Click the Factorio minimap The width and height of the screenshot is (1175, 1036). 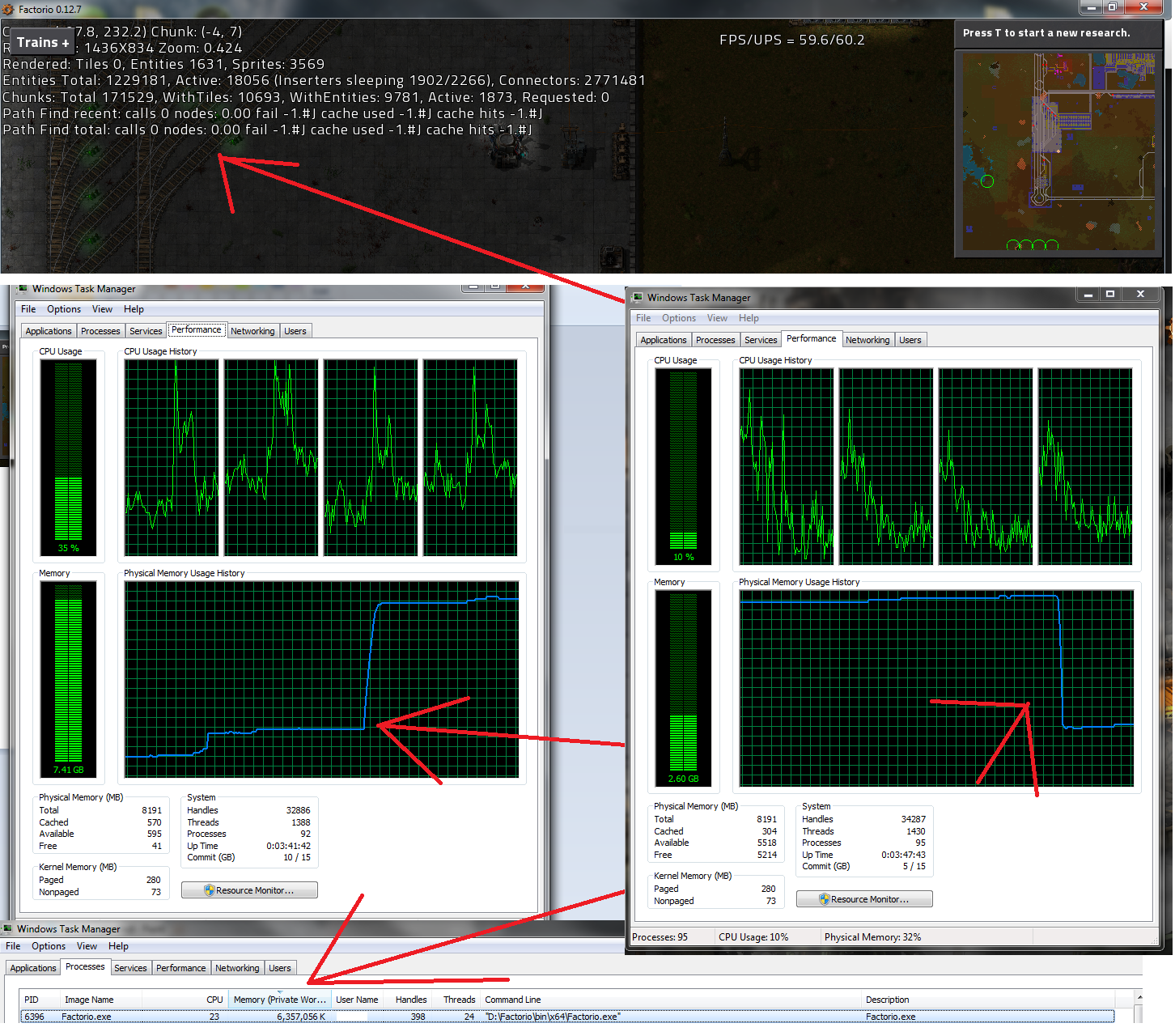pyautogui.click(x=1058, y=154)
